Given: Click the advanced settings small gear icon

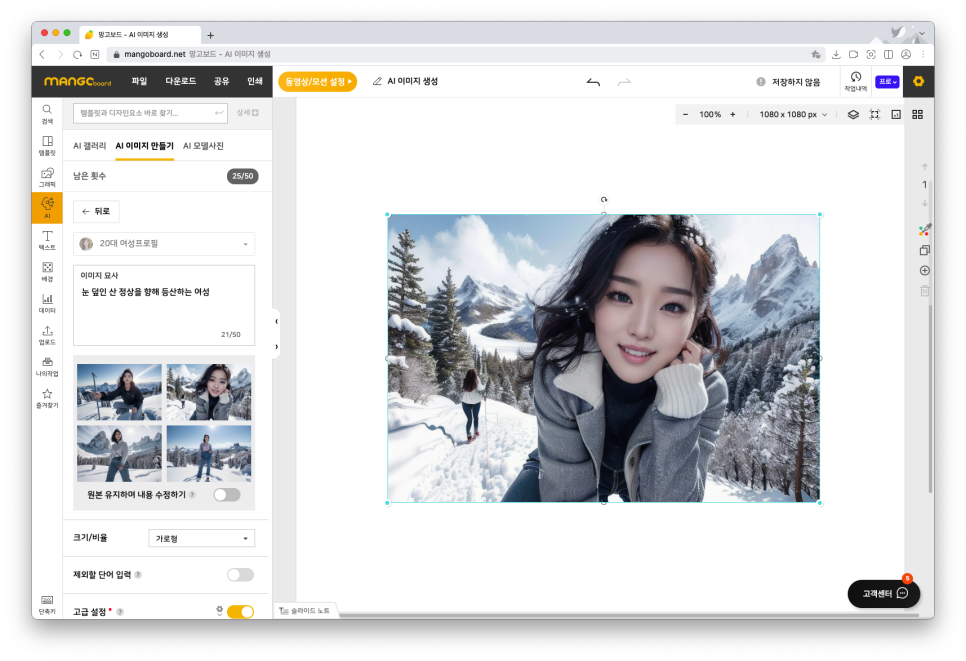Looking at the screenshot, I should (219, 610).
